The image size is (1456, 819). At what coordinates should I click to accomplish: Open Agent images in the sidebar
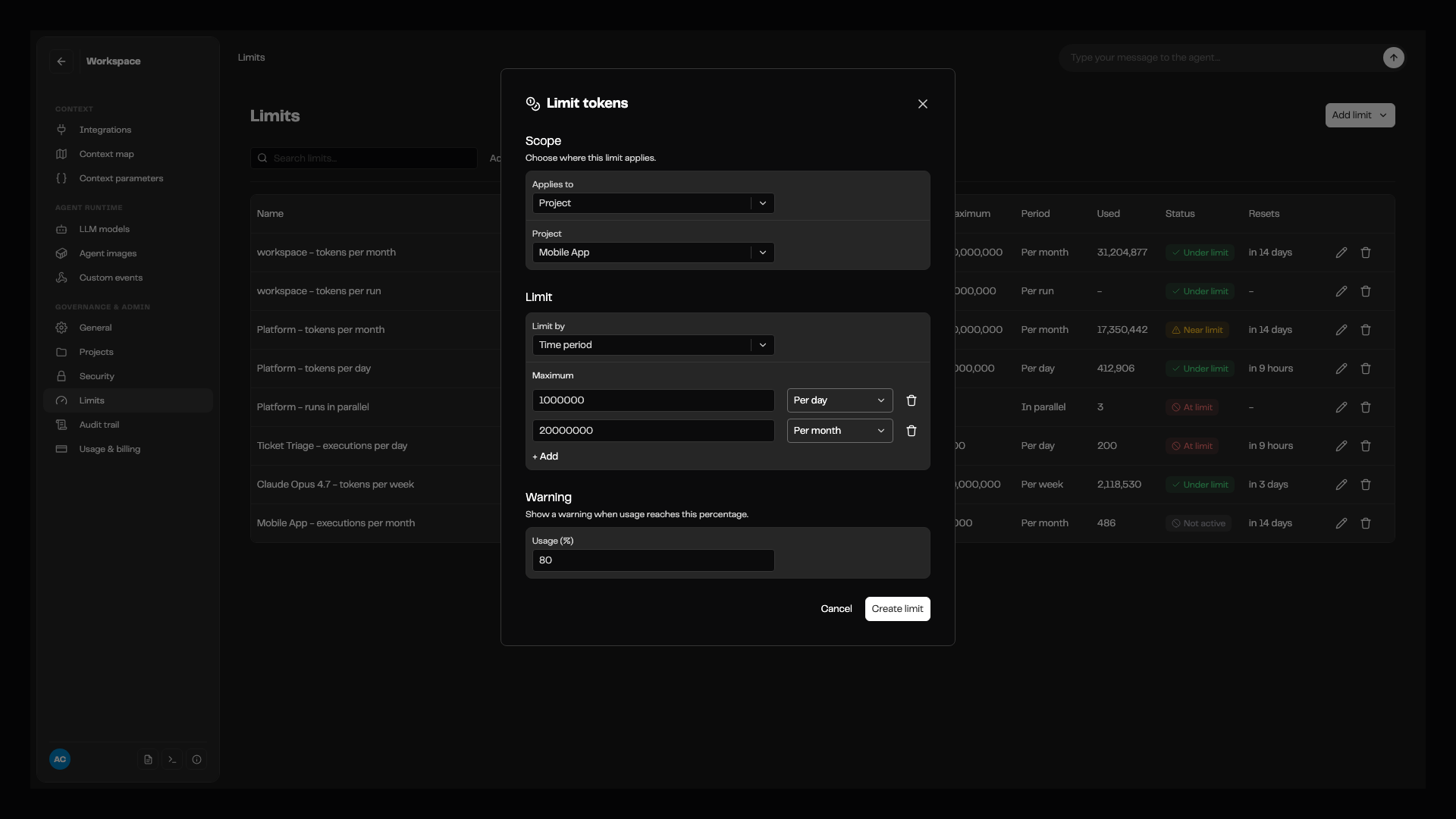tap(128, 253)
